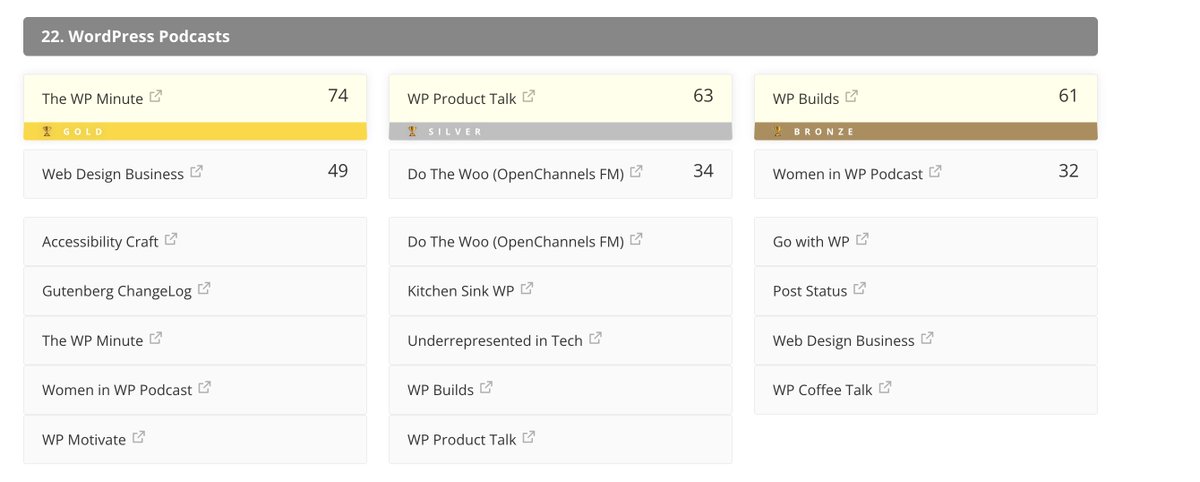Click external link icon for Women in WP scored 32
Viewport: 1200px width, 482px height.
pyautogui.click(x=935, y=172)
